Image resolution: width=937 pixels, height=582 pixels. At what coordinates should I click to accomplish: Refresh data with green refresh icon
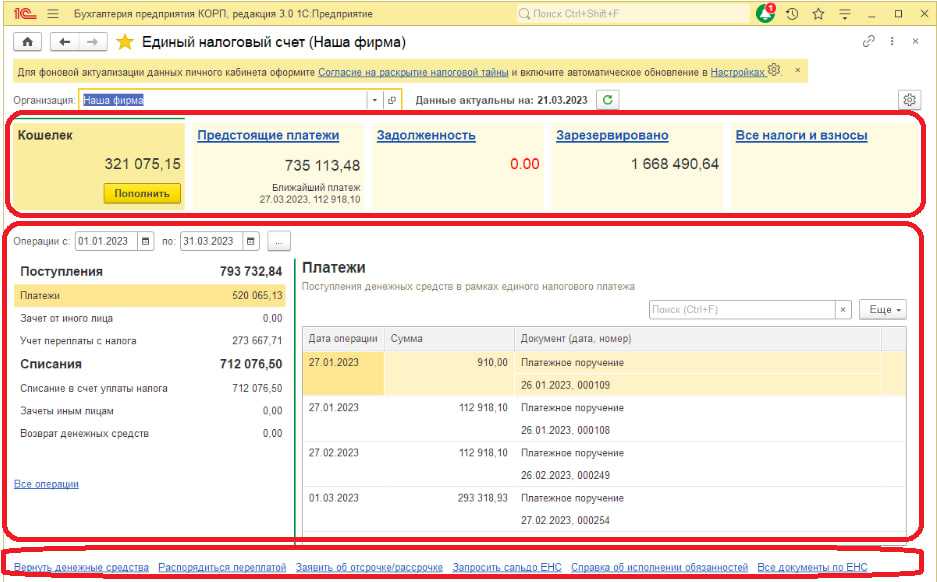pyautogui.click(x=607, y=100)
